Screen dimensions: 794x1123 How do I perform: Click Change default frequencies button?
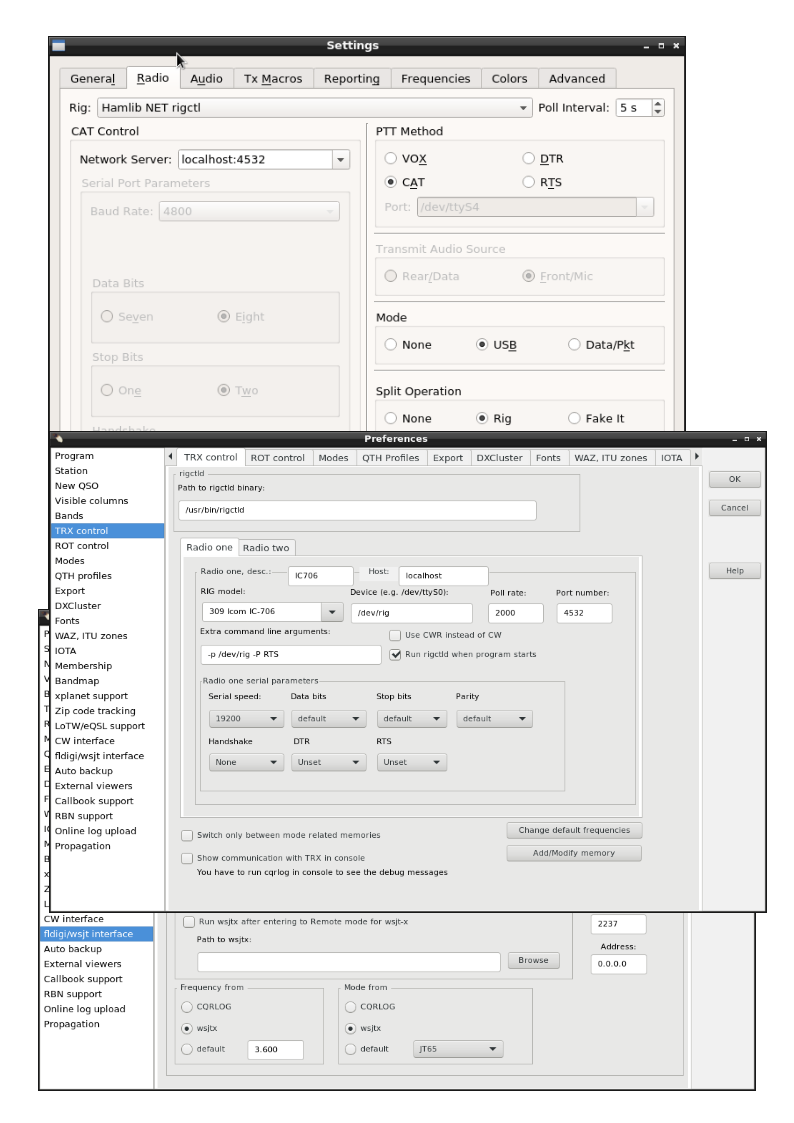pyautogui.click(x=574, y=830)
